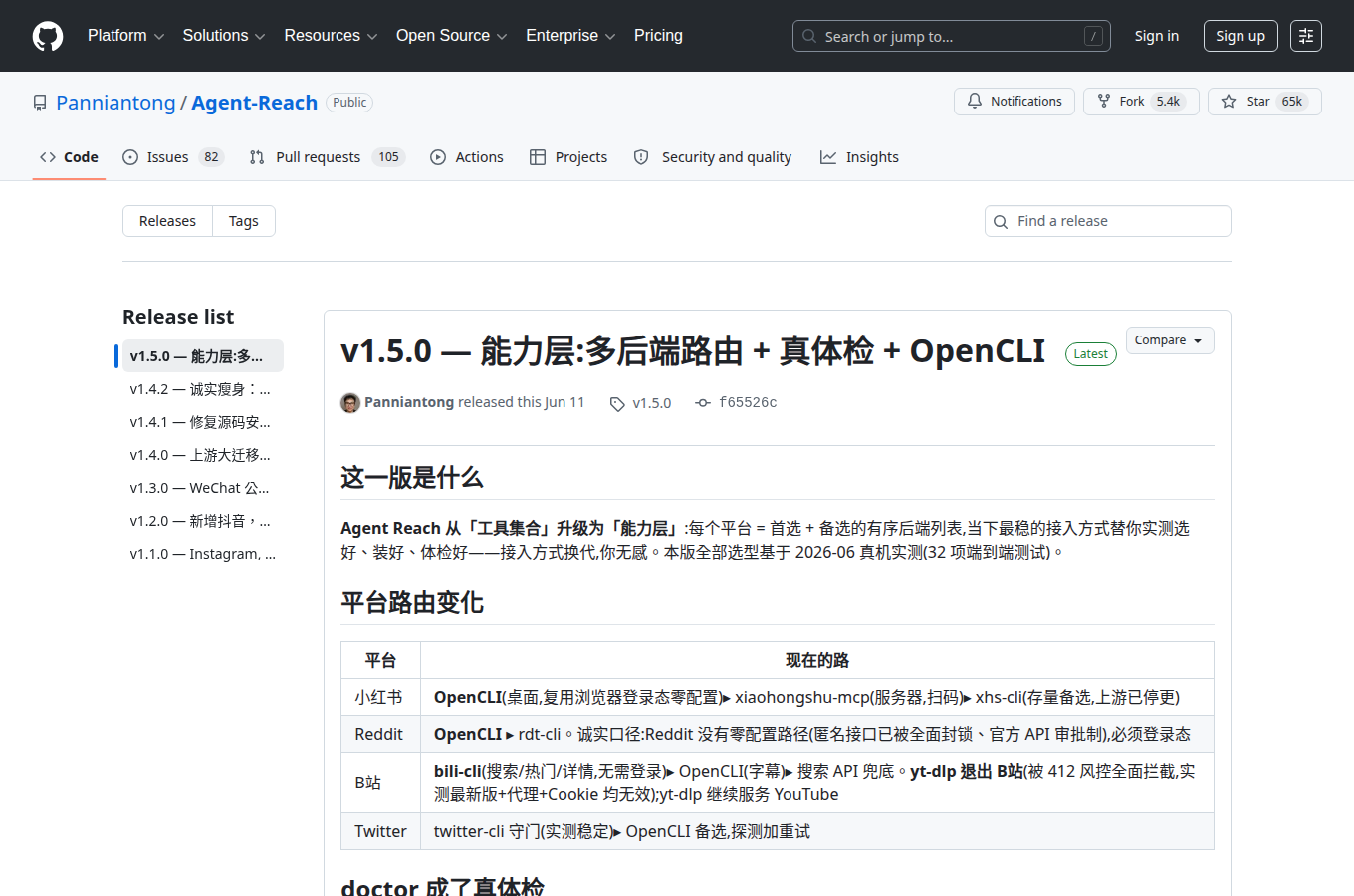Focus the Search or jump to field

pos(952,36)
